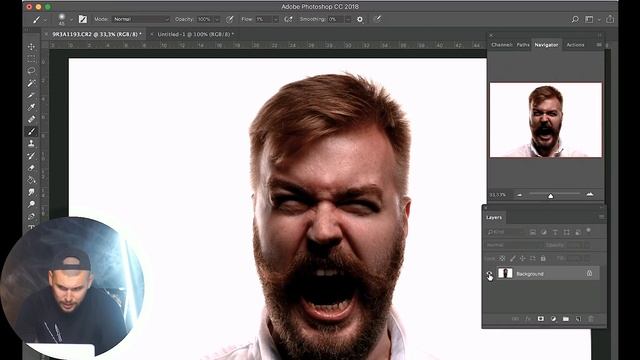The height and width of the screenshot is (360, 640).
Task: Select the Eraser tool
Action: (31, 168)
